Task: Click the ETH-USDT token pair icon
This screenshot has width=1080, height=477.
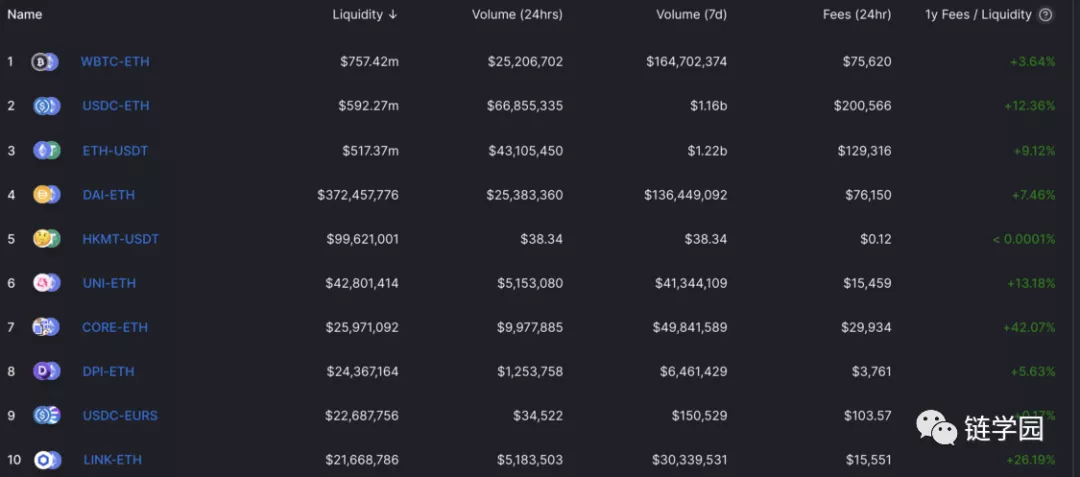Action: (47, 151)
